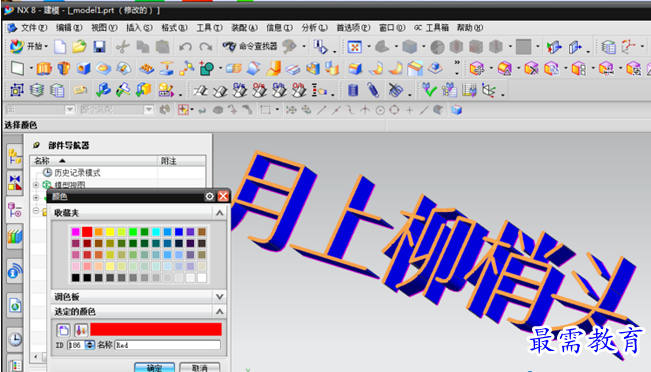
Task: Undo the last action arrow icon
Action: point(185,46)
